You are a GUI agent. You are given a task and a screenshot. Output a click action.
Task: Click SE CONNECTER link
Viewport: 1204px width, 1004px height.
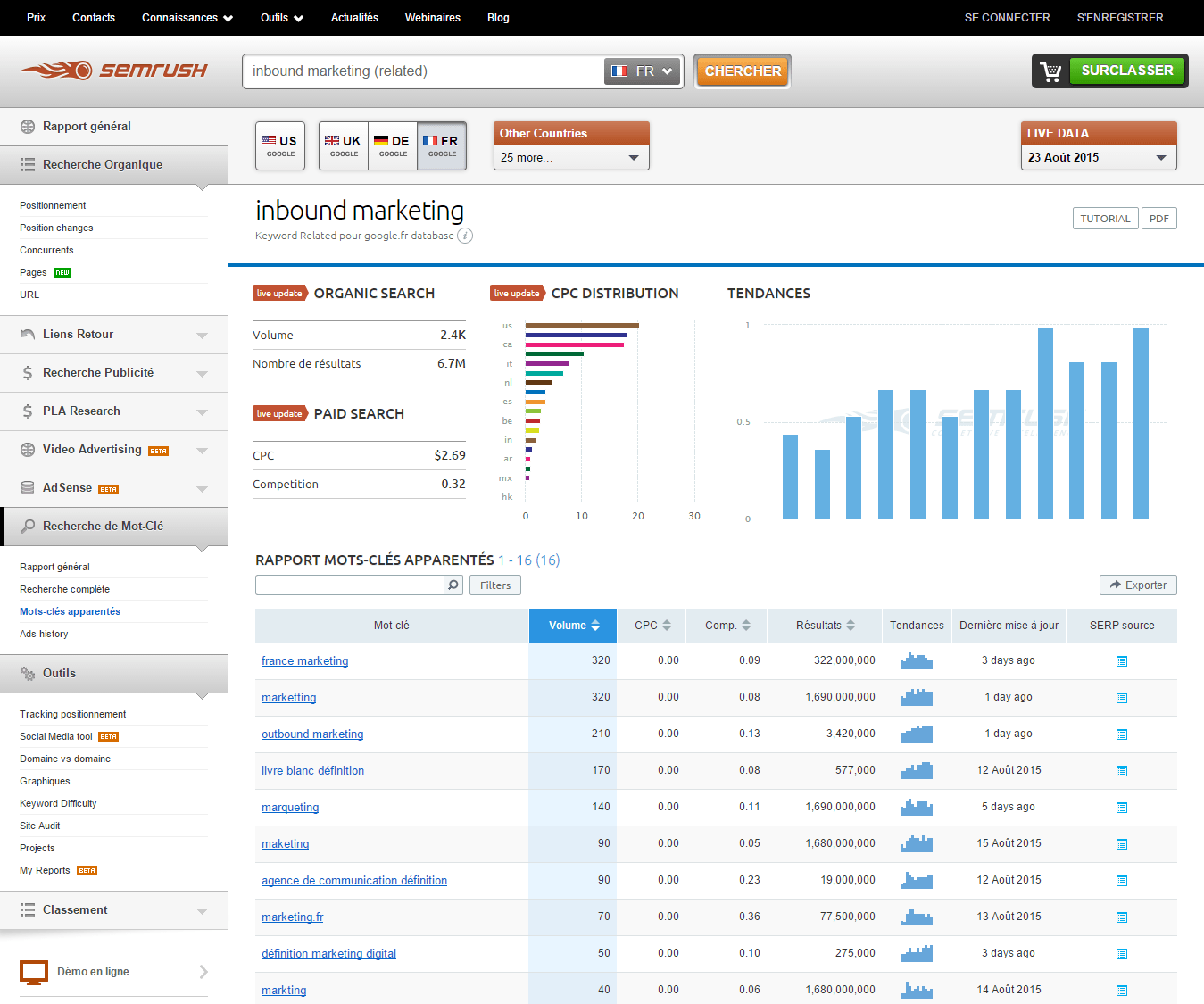pyautogui.click(x=1007, y=18)
